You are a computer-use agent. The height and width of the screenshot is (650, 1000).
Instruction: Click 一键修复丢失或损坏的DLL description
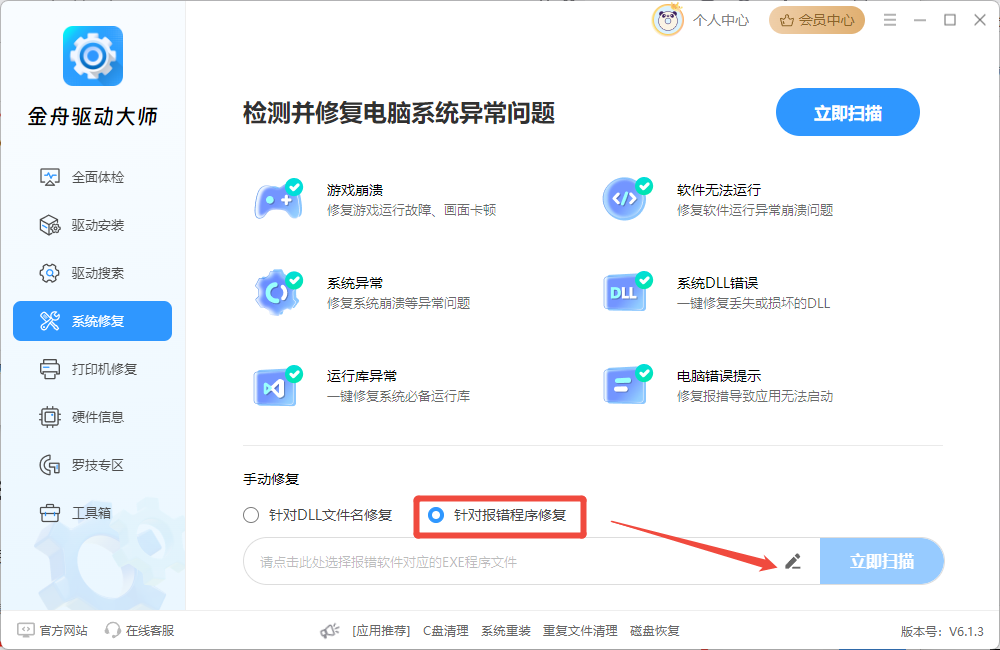(x=753, y=303)
